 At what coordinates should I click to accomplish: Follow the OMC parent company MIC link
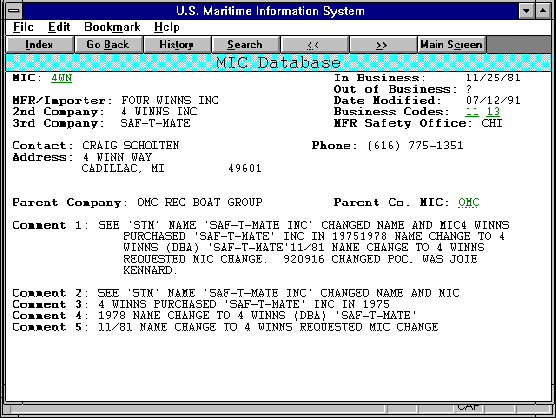tap(468, 202)
